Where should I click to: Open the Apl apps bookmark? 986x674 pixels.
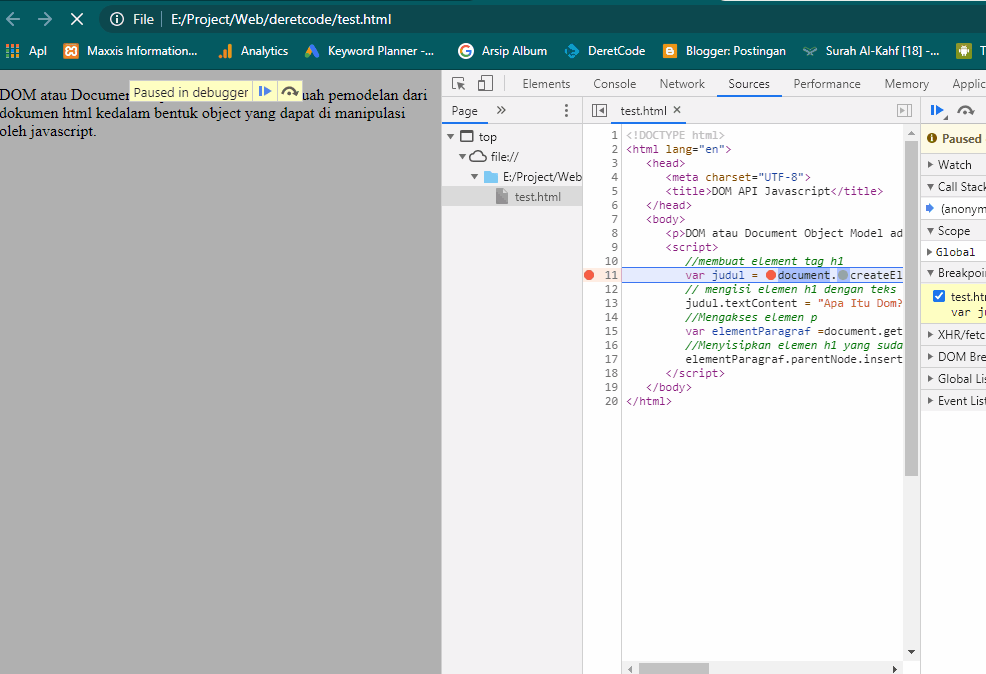pos(26,51)
